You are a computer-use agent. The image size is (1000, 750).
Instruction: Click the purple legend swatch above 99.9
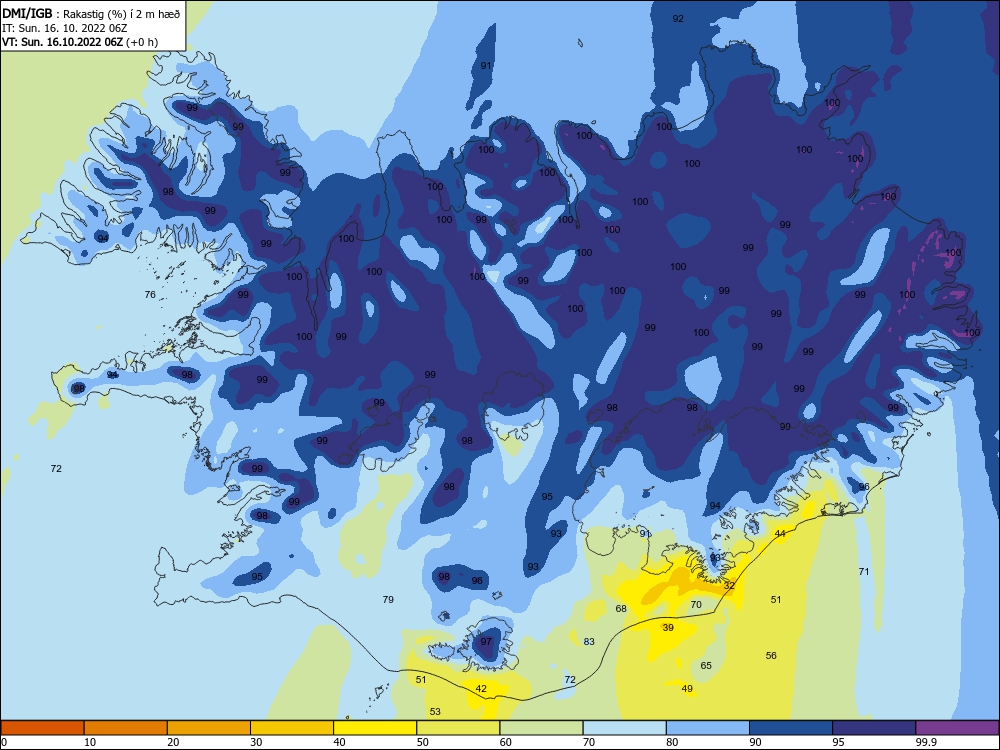957,728
